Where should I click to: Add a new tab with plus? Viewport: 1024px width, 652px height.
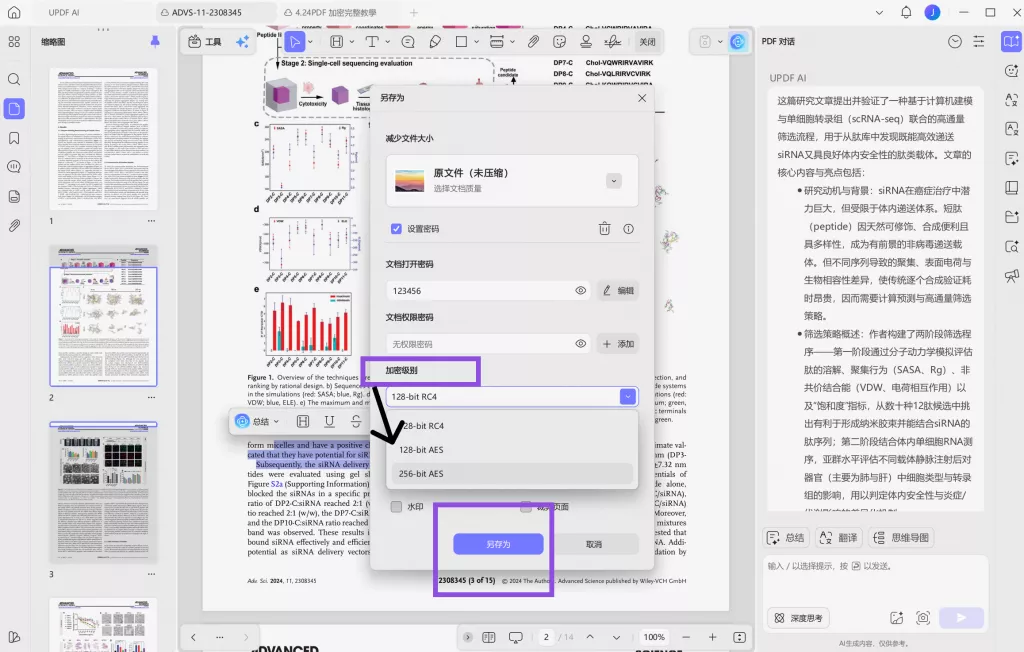pyautogui.click(x=413, y=12)
